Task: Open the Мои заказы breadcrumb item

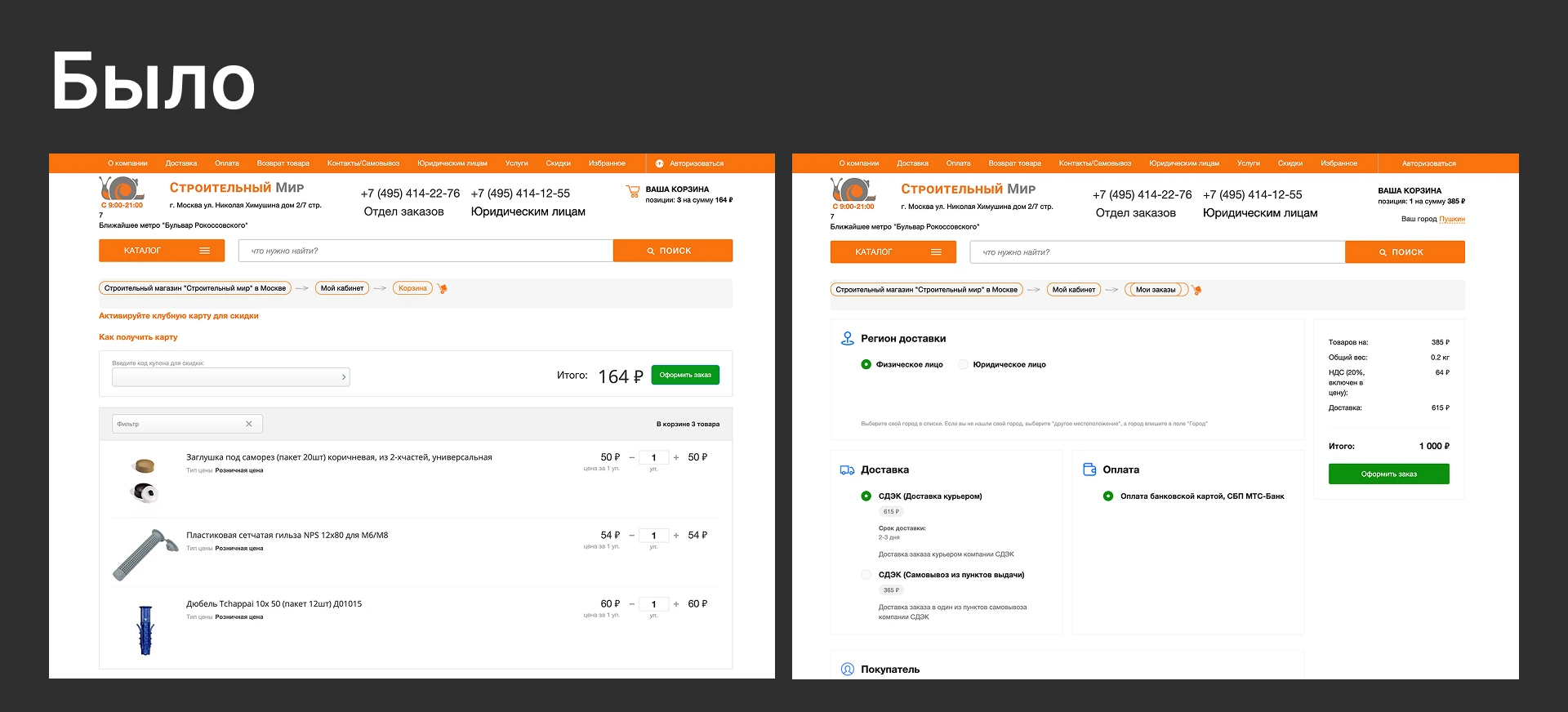Action: (1155, 290)
